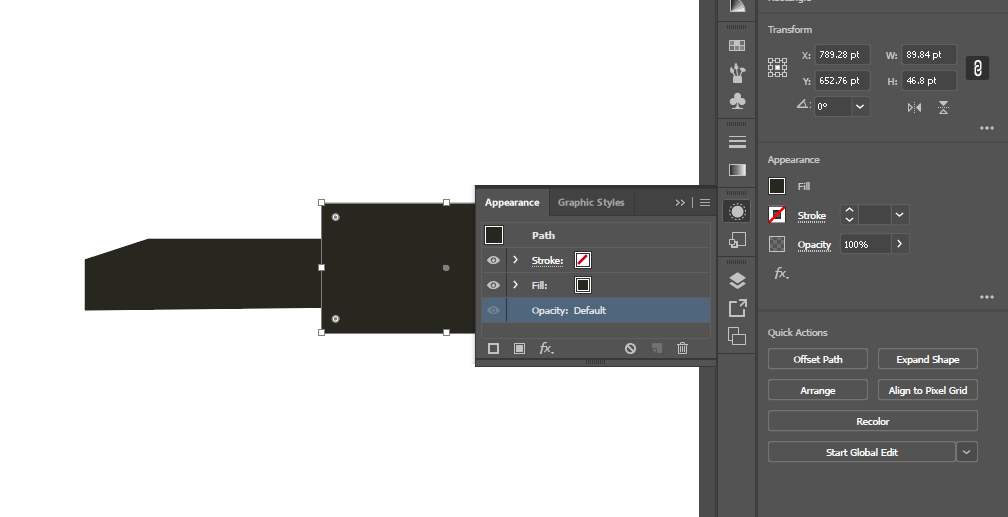
Task: Click the underlined Stroke link in Properties
Action: pyautogui.click(x=811, y=216)
